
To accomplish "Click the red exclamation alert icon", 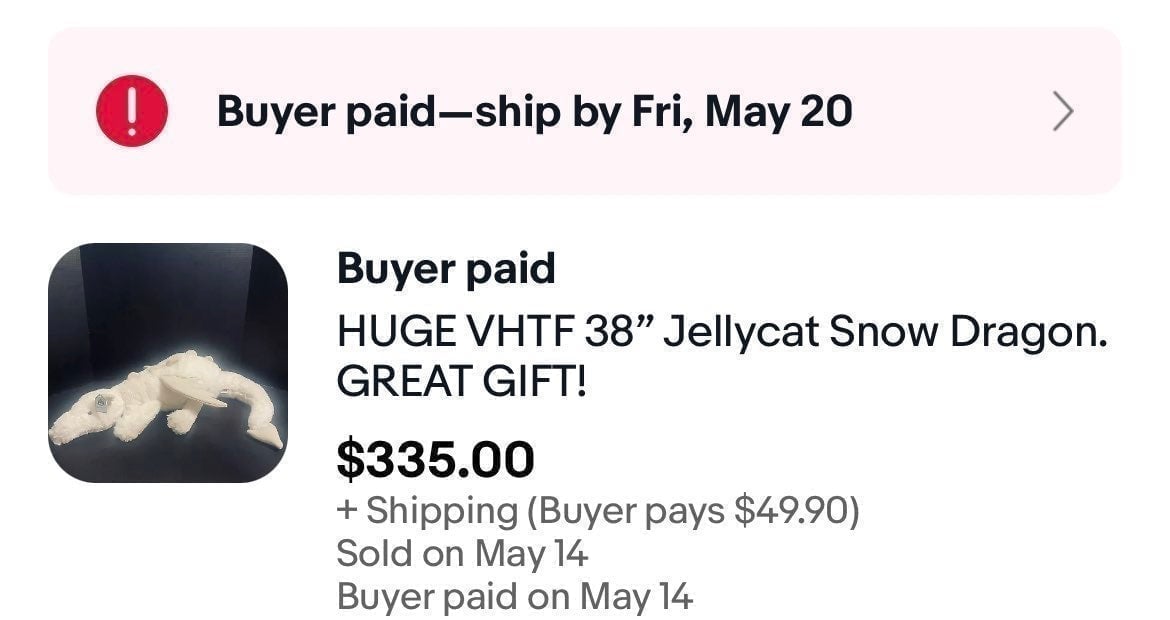I will point(132,111).
